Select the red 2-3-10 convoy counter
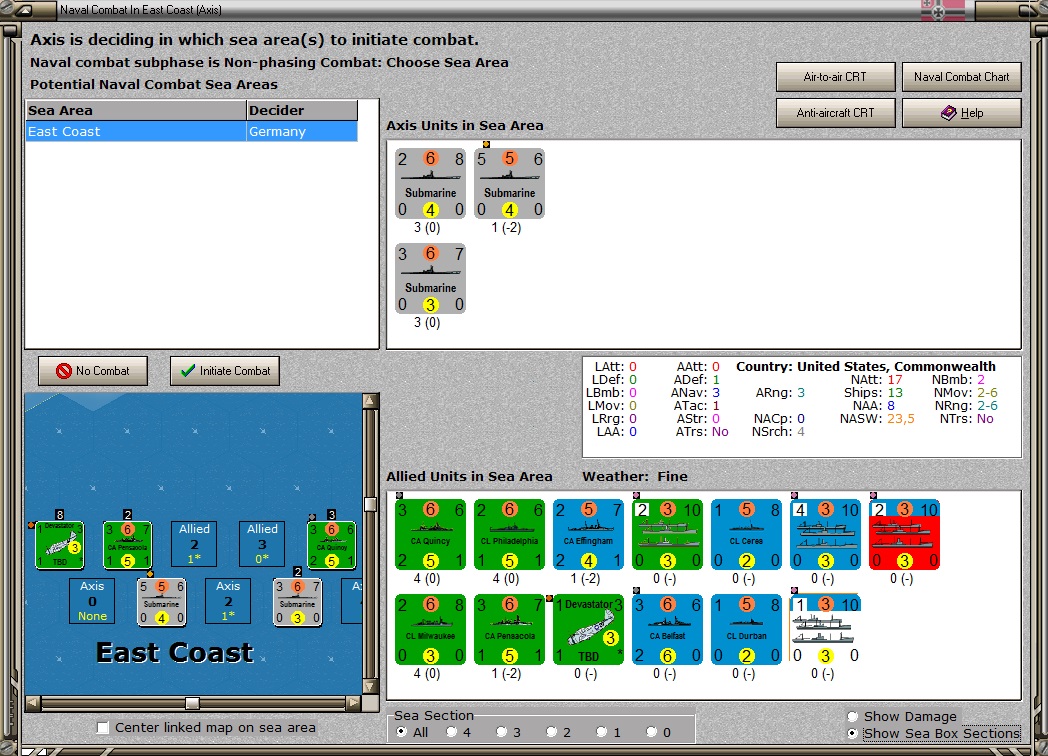The width and height of the screenshot is (1048, 756). tap(904, 535)
